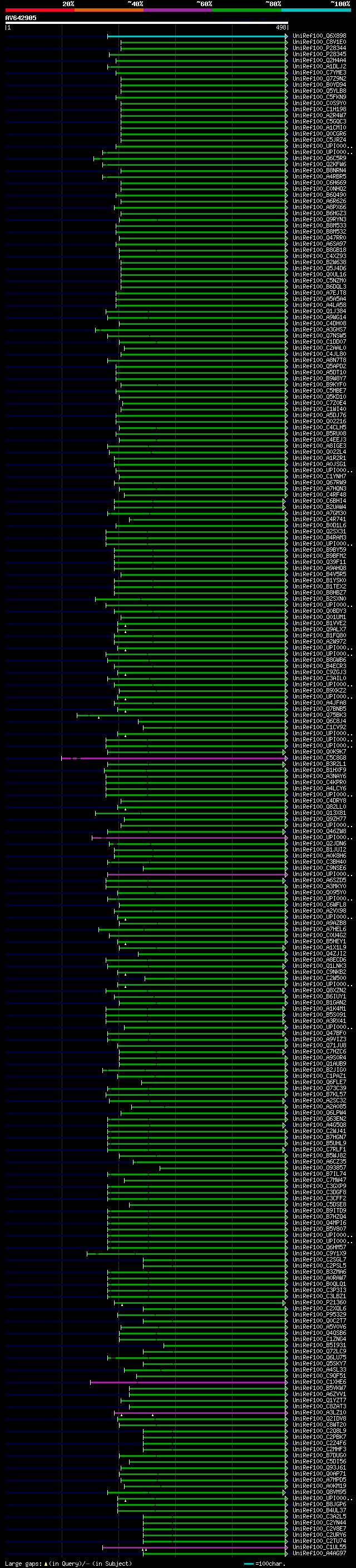Viewport: 356px width, 1568px height.
Task: Select hit UniRef100_B7DUG0
Action: 319,1456
